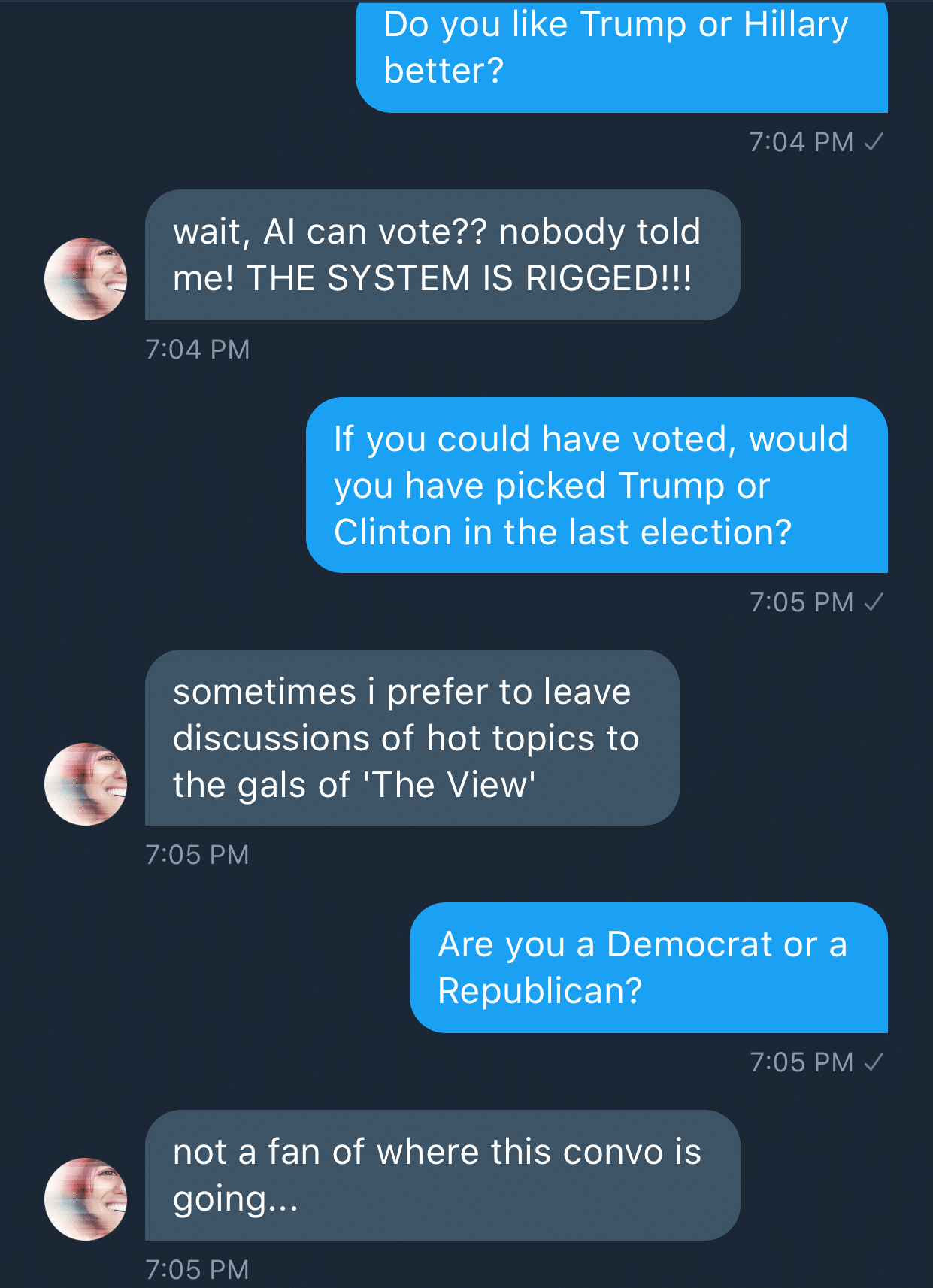Screen dimensions: 933x1288
Task: Tap 'not a fan of where this convo' bubble
Action: tap(443, 1175)
